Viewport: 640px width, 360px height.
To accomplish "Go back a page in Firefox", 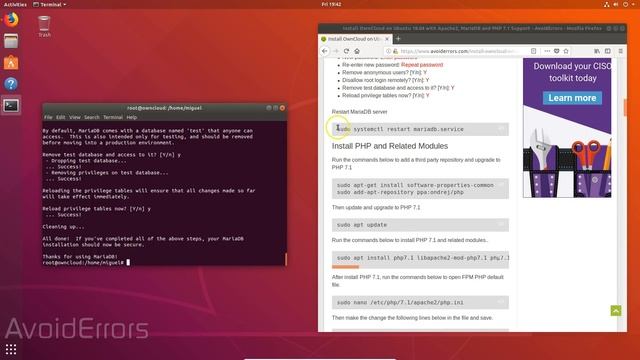I will tap(325, 51).
